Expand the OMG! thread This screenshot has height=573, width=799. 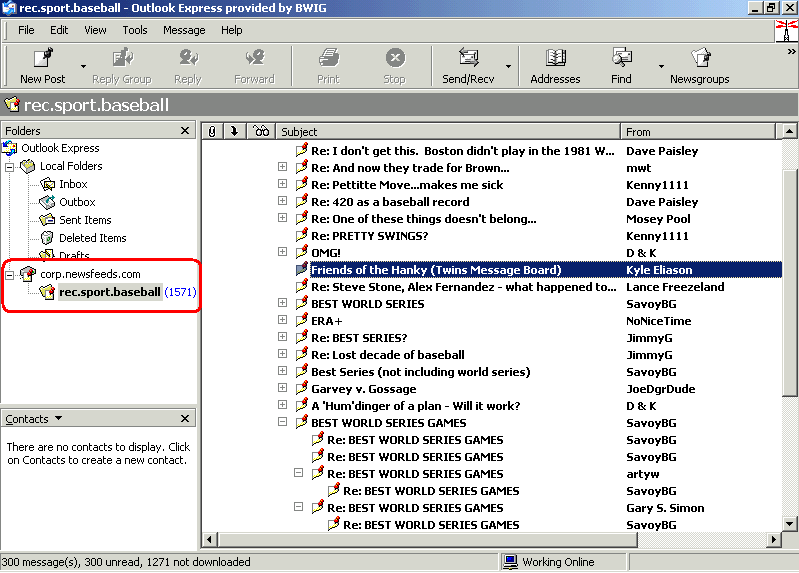coord(282,252)
